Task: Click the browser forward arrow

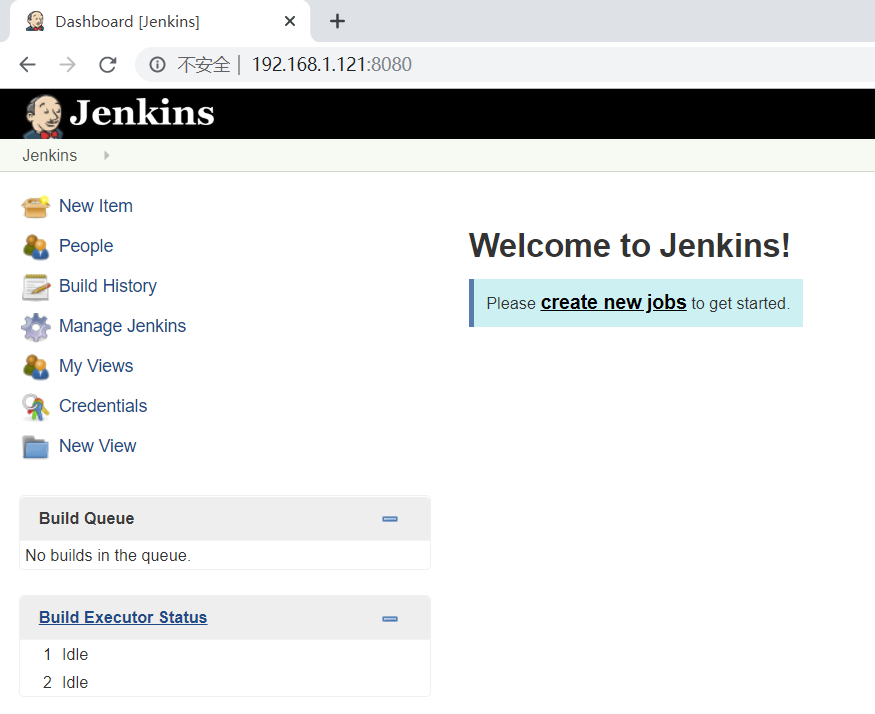Action: [68, 65]
